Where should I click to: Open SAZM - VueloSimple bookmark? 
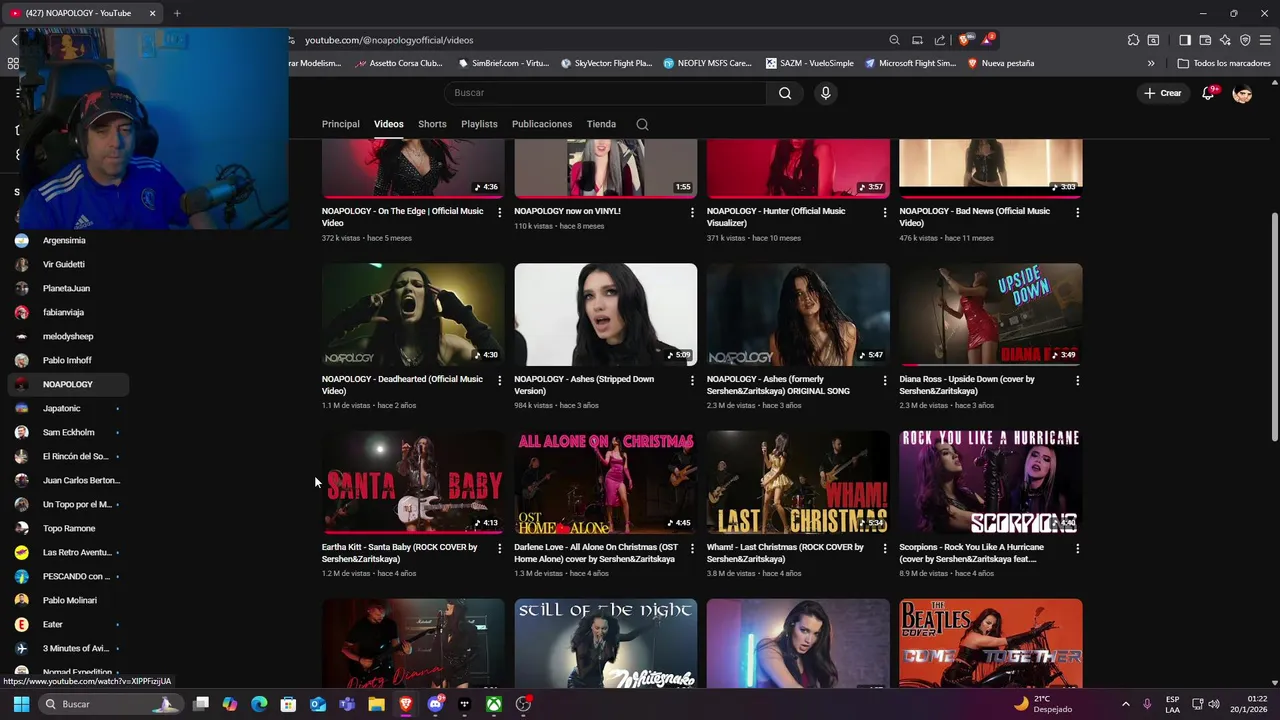[809, 63]
